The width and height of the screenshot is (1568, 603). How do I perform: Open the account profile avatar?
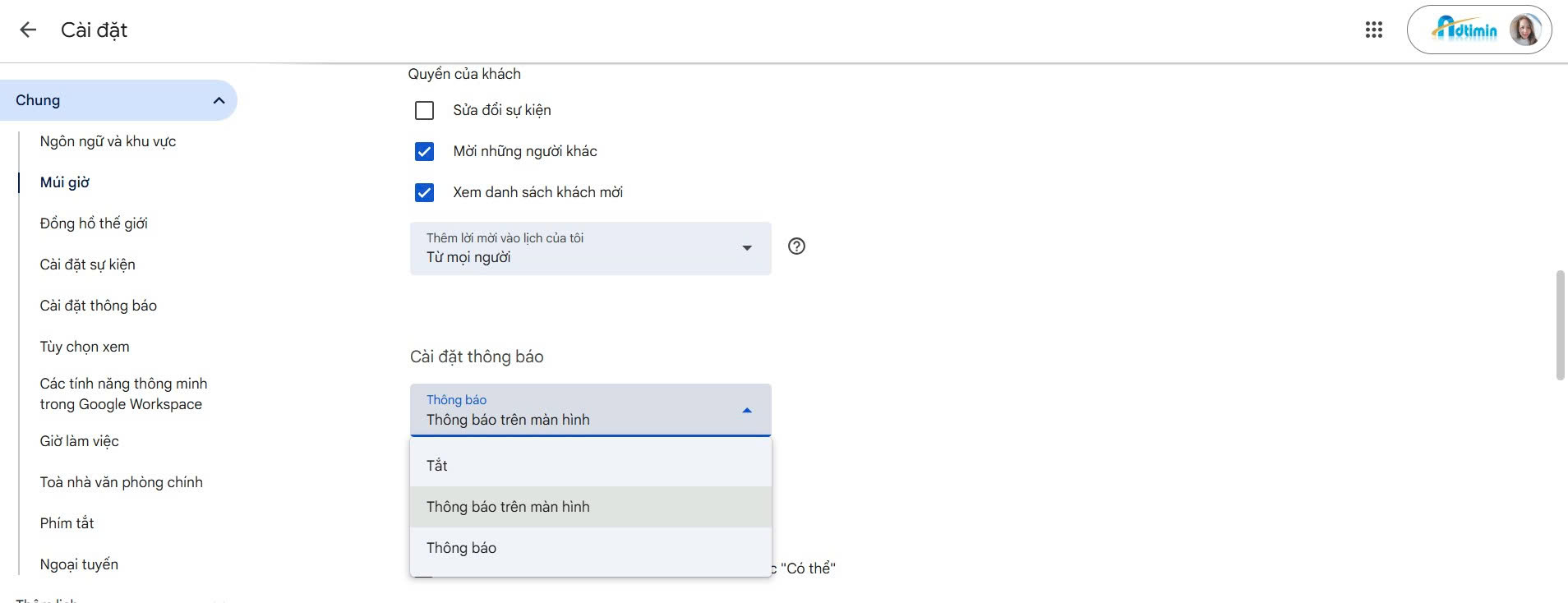[1524, 30]
